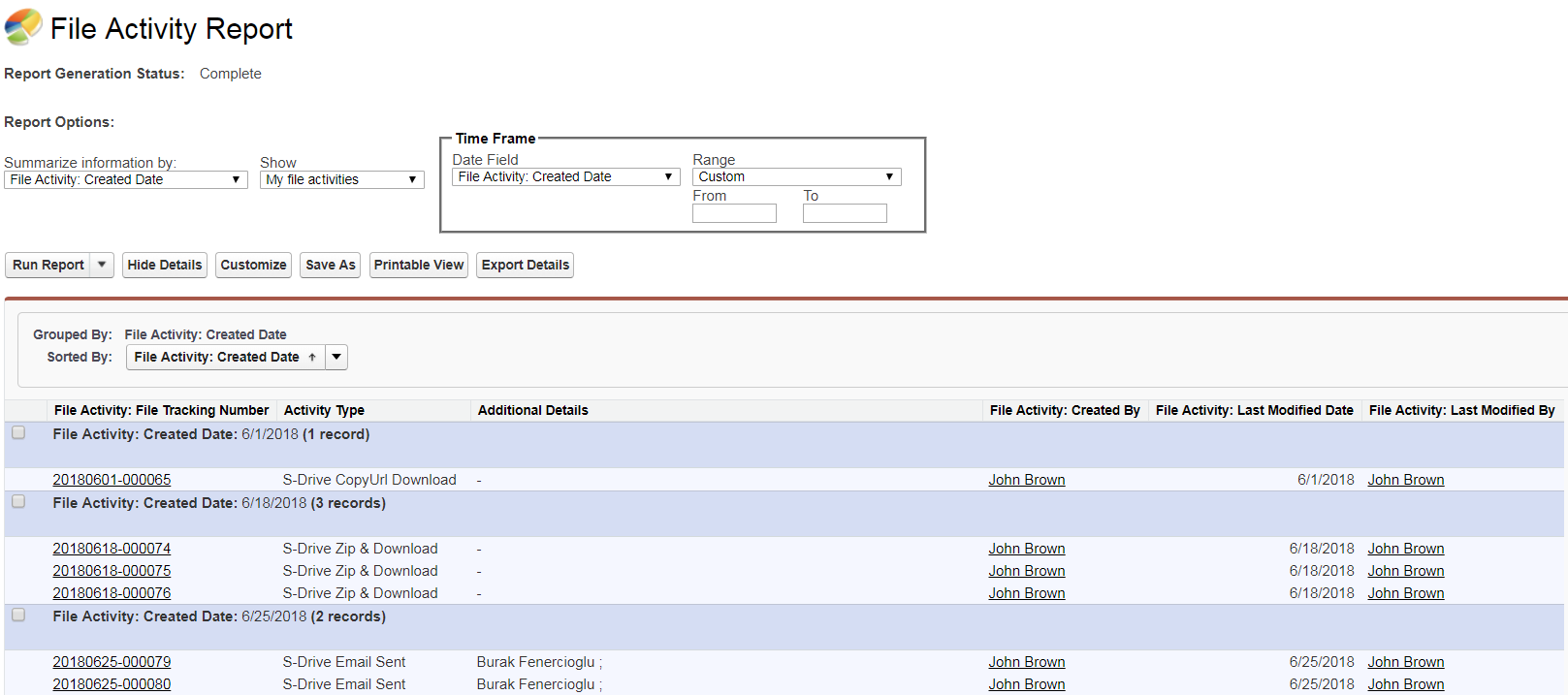Open the Summarize information by dropdown
The width and height of the screenshot is (1568, 695).
pos(126,179)
